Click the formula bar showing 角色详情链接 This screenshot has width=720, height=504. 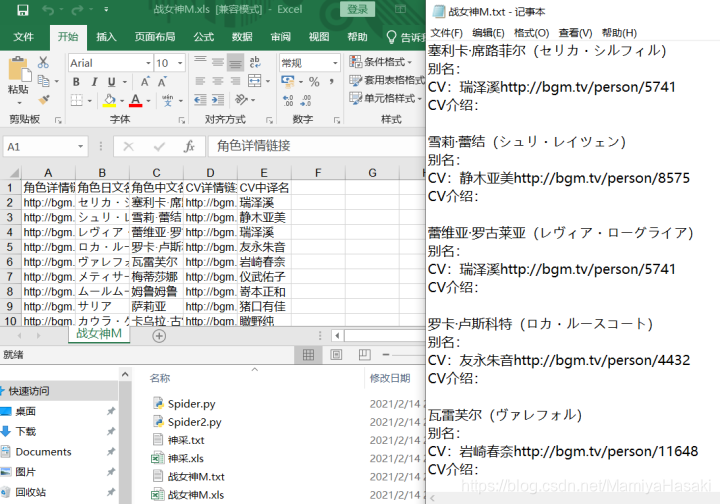click(317, 146)
